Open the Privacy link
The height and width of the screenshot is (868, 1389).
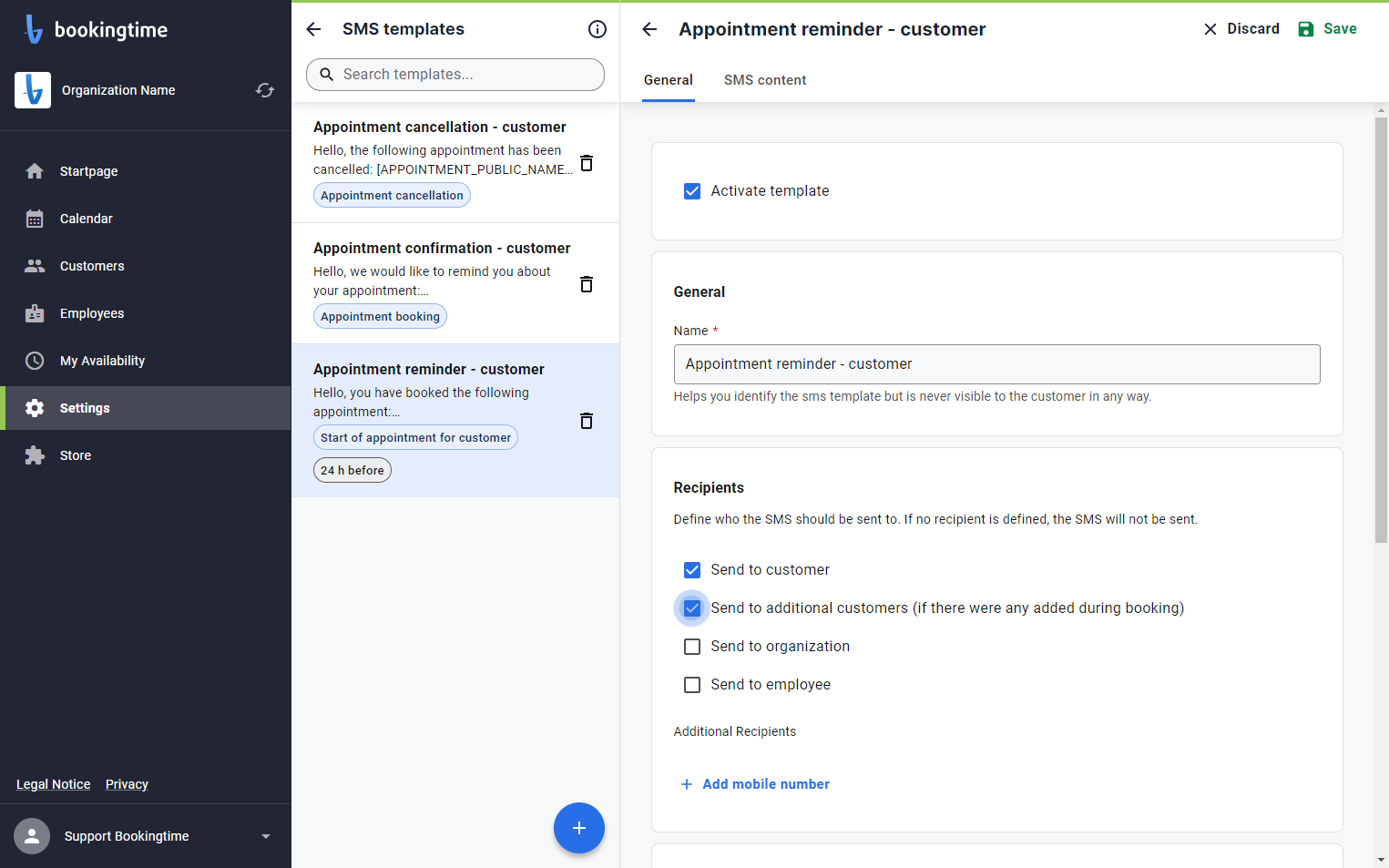click(127, 784)
